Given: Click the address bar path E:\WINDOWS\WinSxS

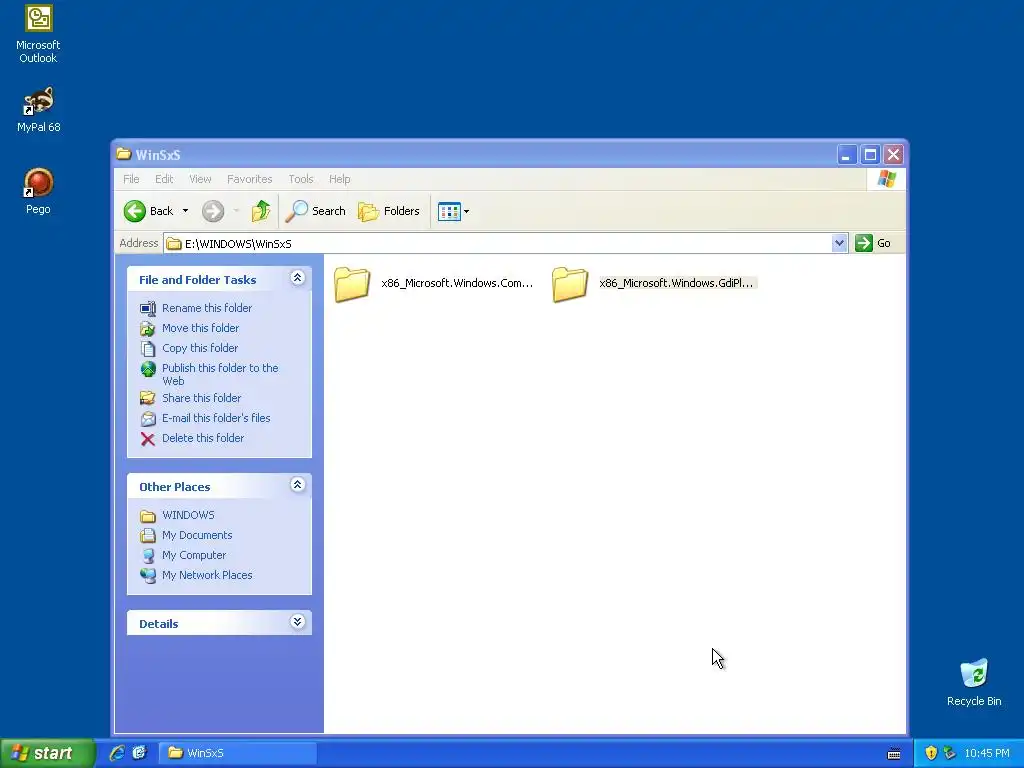Looking at the screenshot, I should pyautogui.click(x=238, y=244).
